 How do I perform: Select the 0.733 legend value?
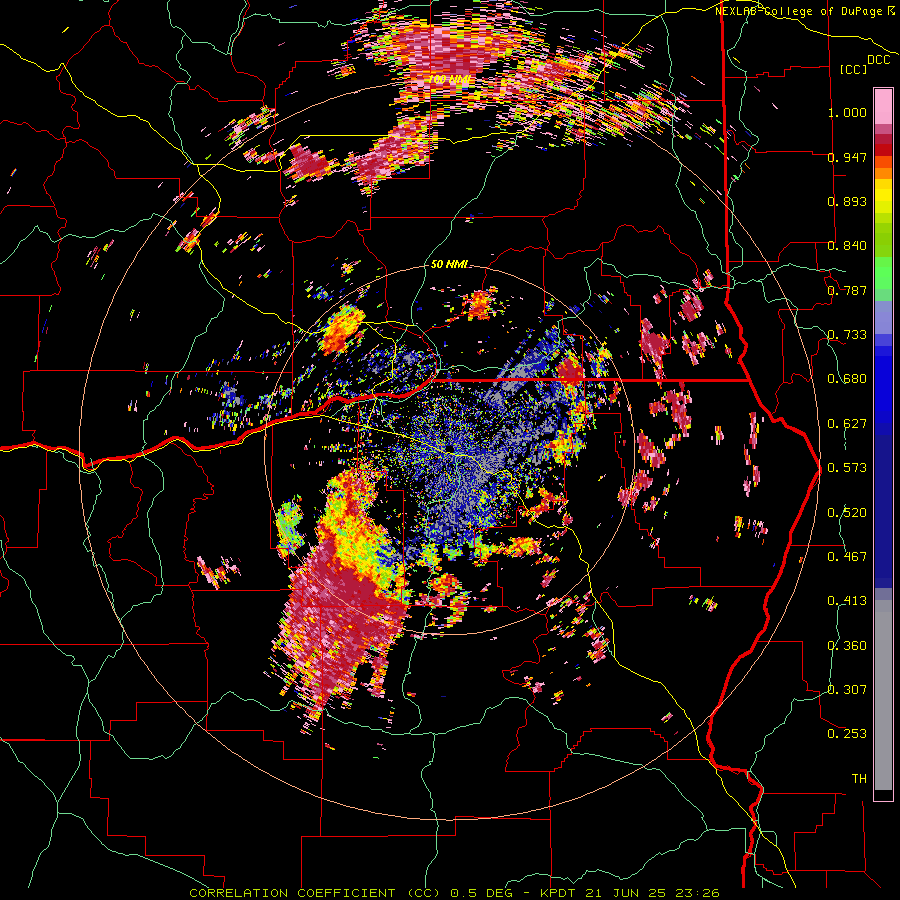tap(847, 335)
